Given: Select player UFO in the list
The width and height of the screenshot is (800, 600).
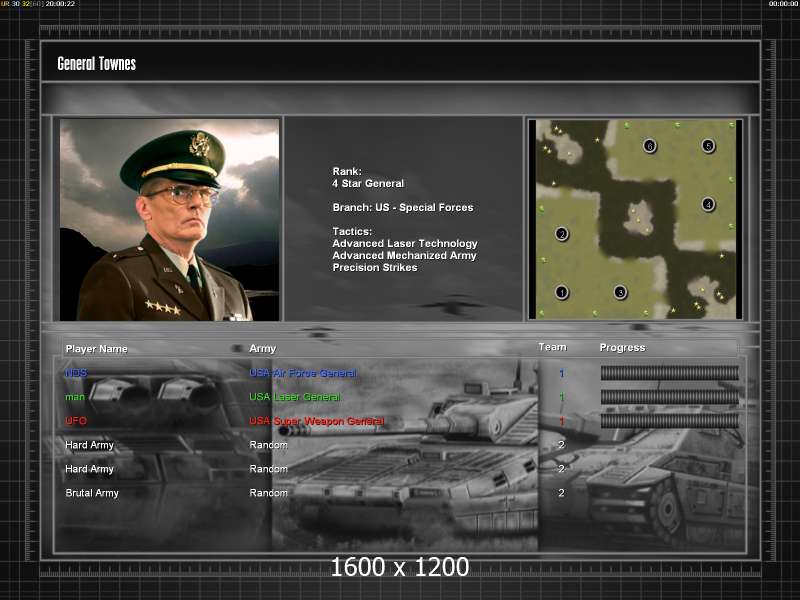Looking at the screenshot, I should click(x=76, y=421).
